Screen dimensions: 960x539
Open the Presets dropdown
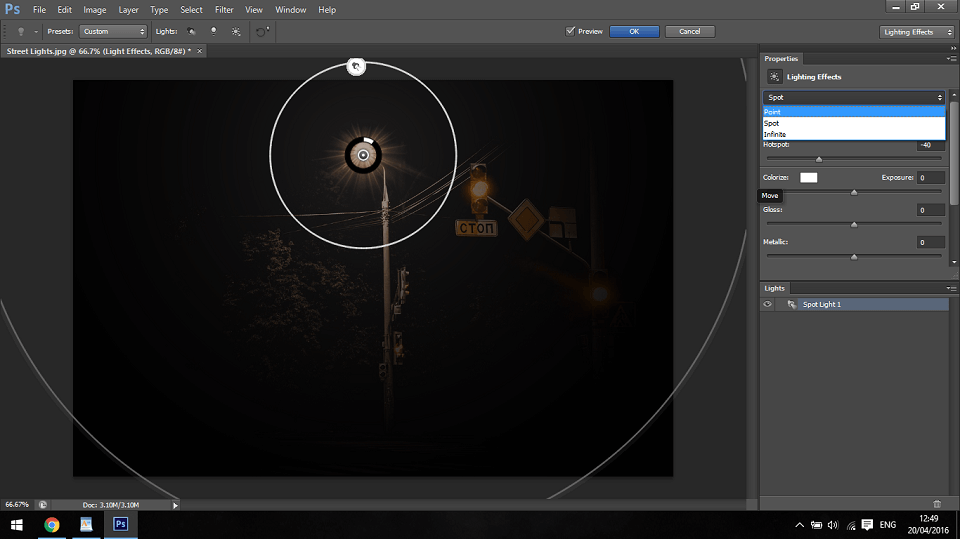pyautogui.click(x=112, y=31)
